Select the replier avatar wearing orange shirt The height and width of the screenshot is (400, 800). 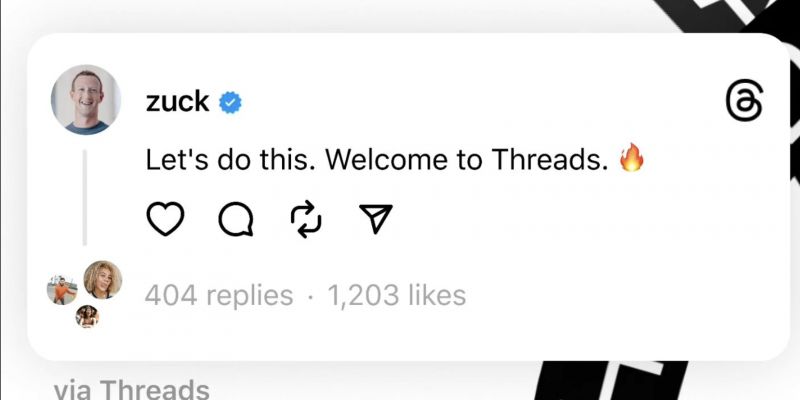click(62, 289)
